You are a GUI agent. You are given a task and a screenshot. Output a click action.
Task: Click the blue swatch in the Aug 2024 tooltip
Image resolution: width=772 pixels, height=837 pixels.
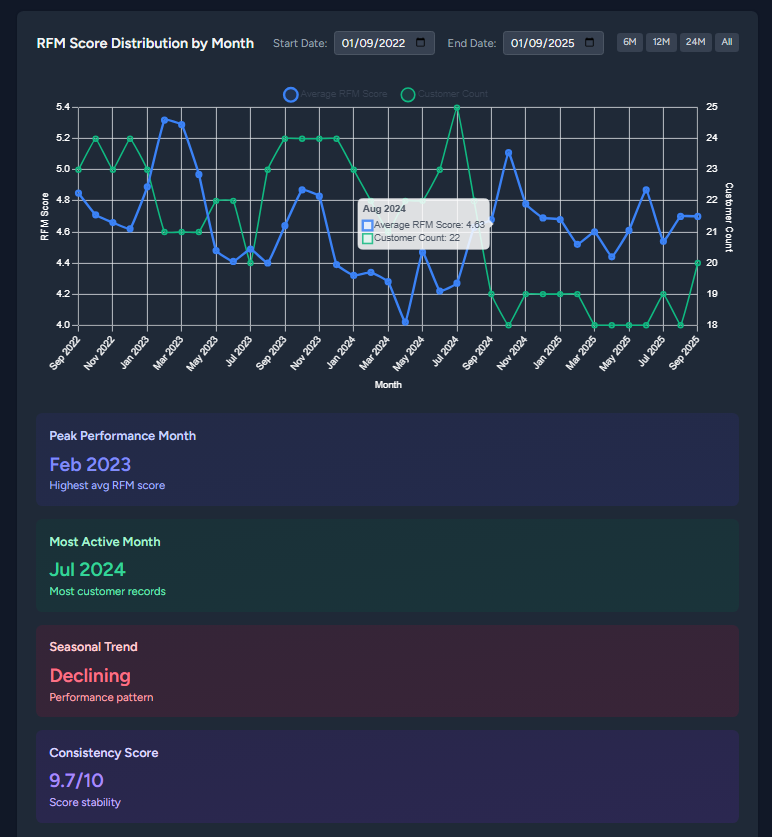367,225
